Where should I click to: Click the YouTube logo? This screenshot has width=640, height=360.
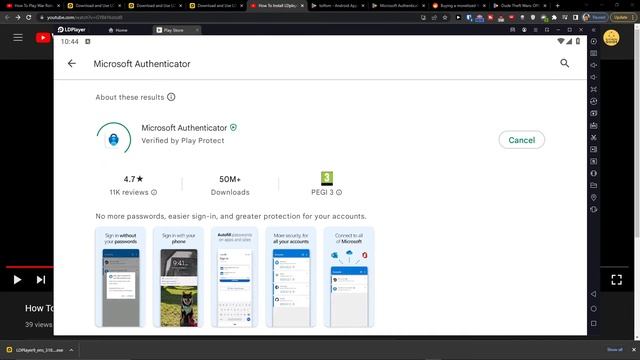coord(43,38)
